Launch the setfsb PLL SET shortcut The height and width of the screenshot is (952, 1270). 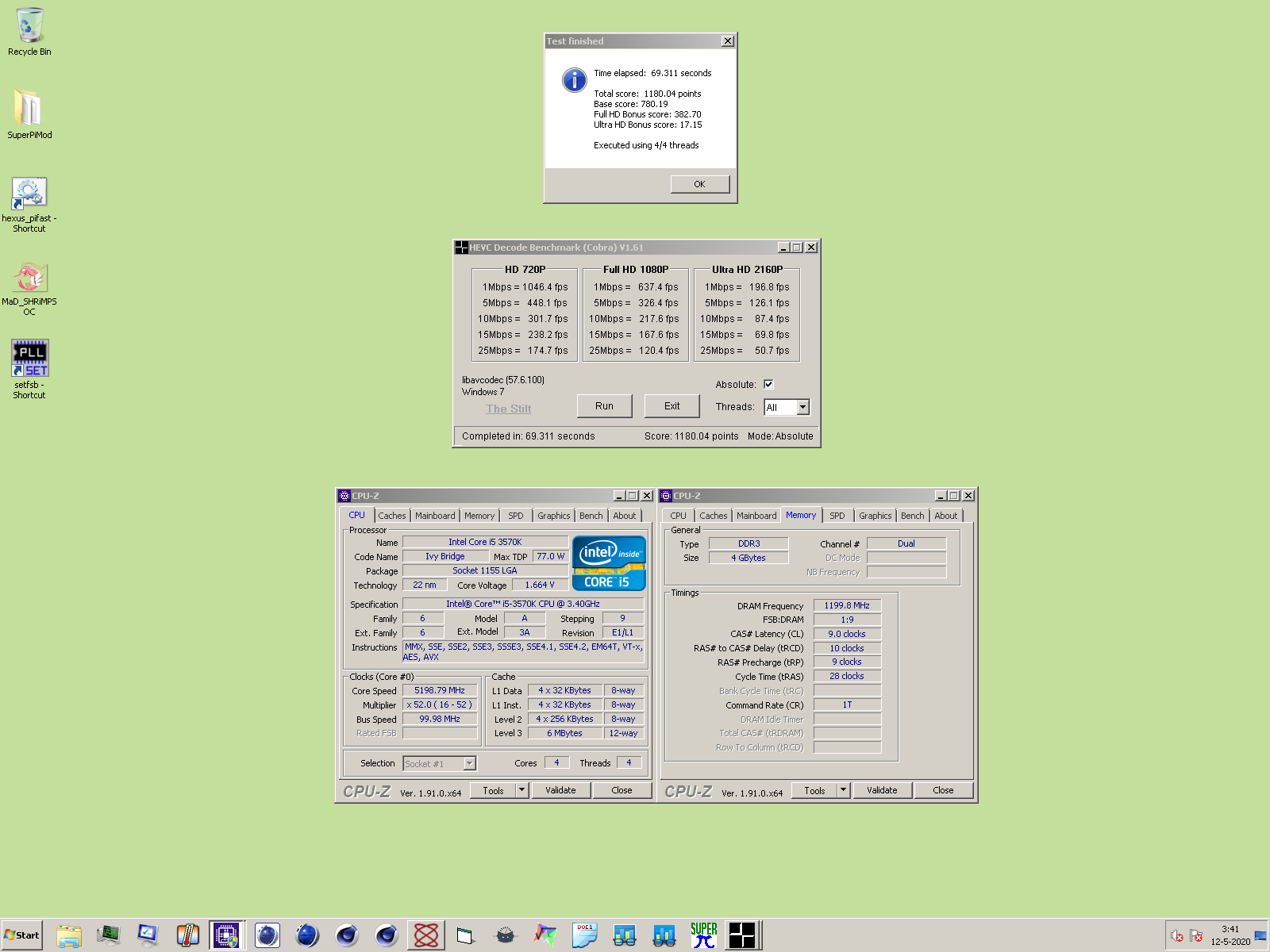click(x=29, y=369)
